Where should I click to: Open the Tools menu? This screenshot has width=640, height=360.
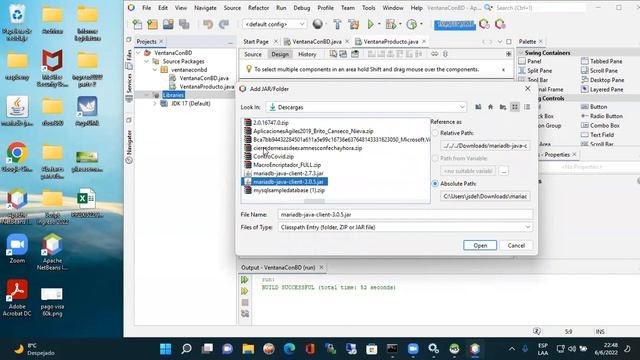tap(369, 8)
